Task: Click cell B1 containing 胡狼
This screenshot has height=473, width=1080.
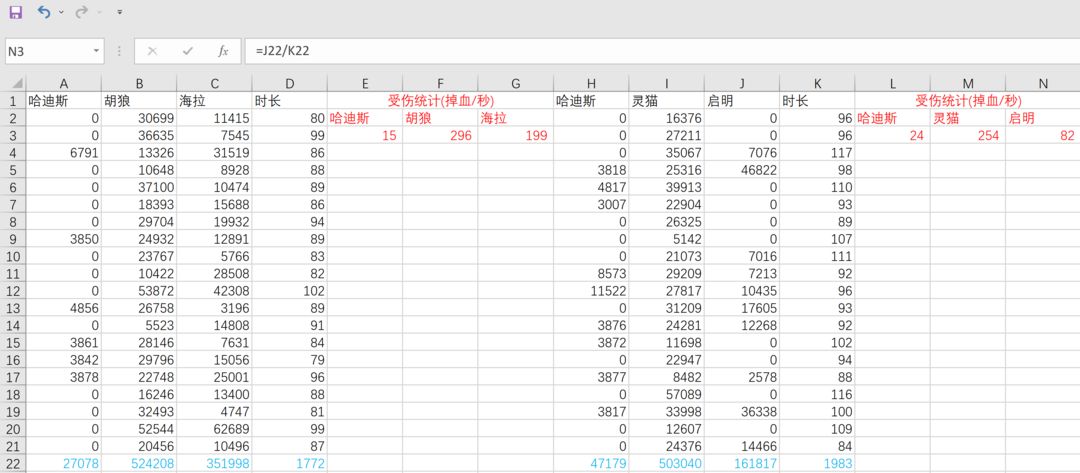Action: [x=139, y=101]
